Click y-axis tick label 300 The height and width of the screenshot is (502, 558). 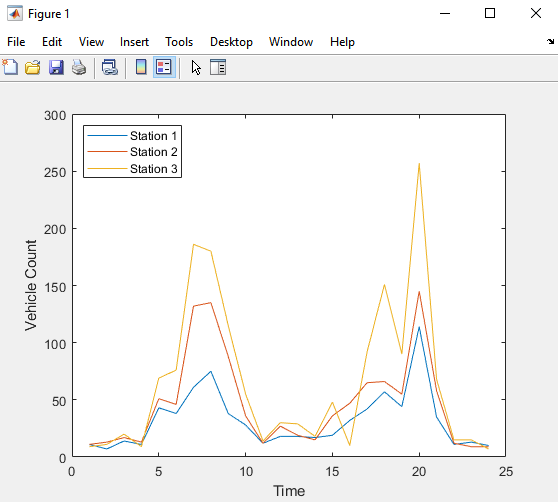(x=55, y=116)
